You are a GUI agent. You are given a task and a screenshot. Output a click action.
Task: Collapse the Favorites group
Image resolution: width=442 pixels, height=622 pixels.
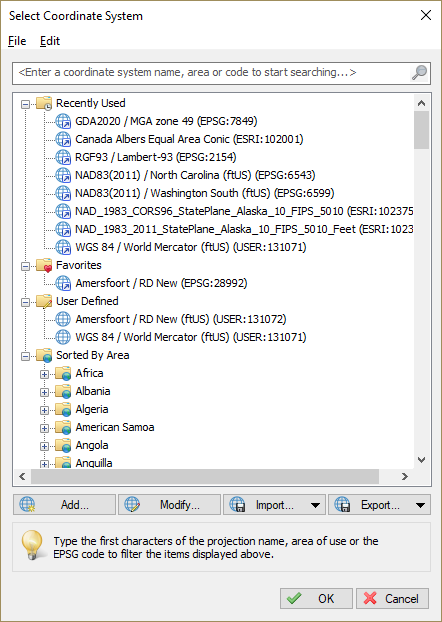click(x=25, y=266)
